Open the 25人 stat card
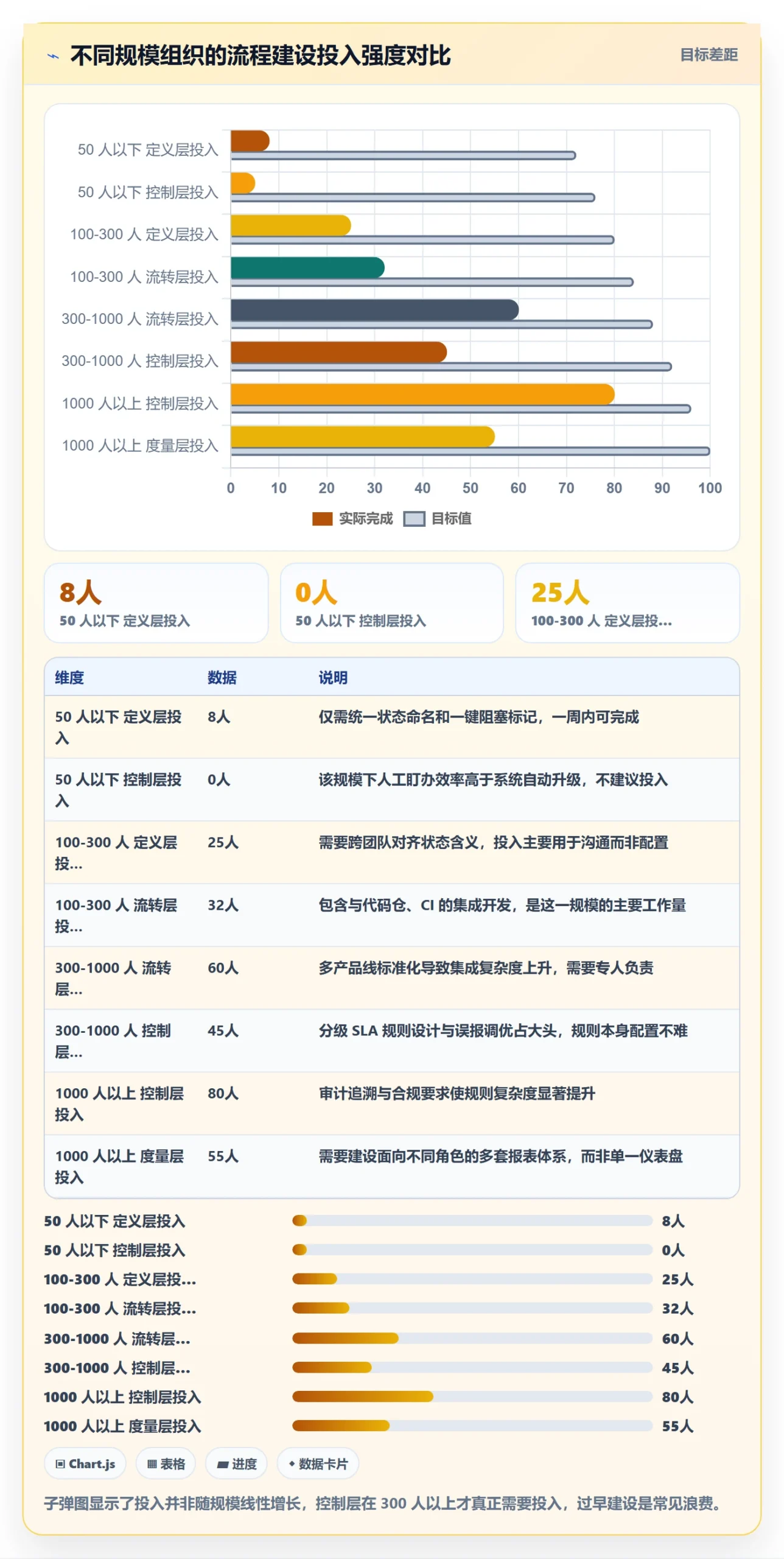The image size is (784, 1559). pos(627,602)
